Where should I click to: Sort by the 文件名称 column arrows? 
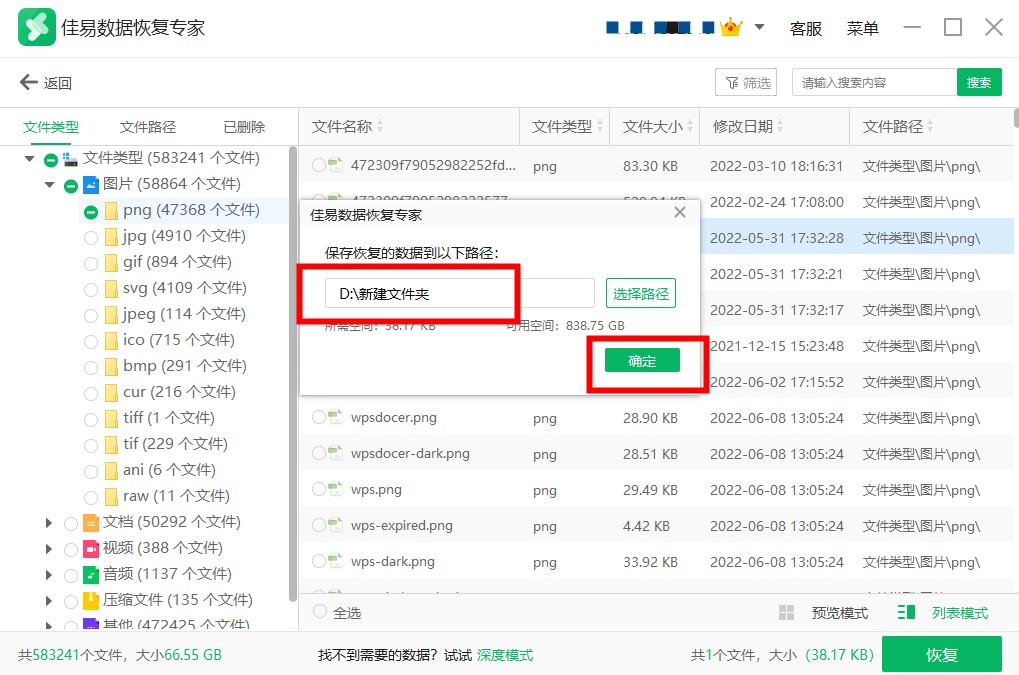tap(380, 127)
